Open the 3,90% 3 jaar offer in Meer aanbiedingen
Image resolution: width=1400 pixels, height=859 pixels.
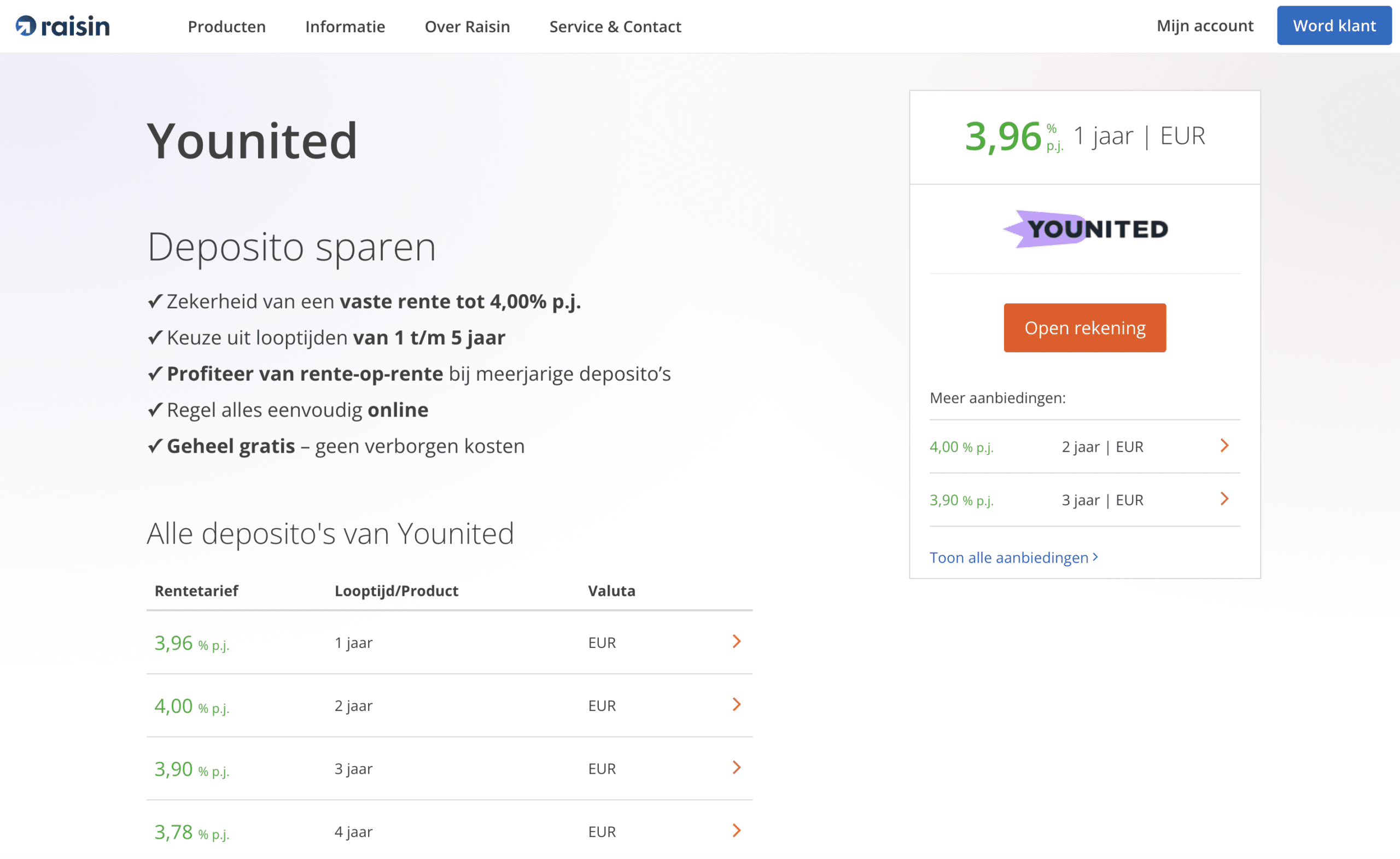(1084, 500)
